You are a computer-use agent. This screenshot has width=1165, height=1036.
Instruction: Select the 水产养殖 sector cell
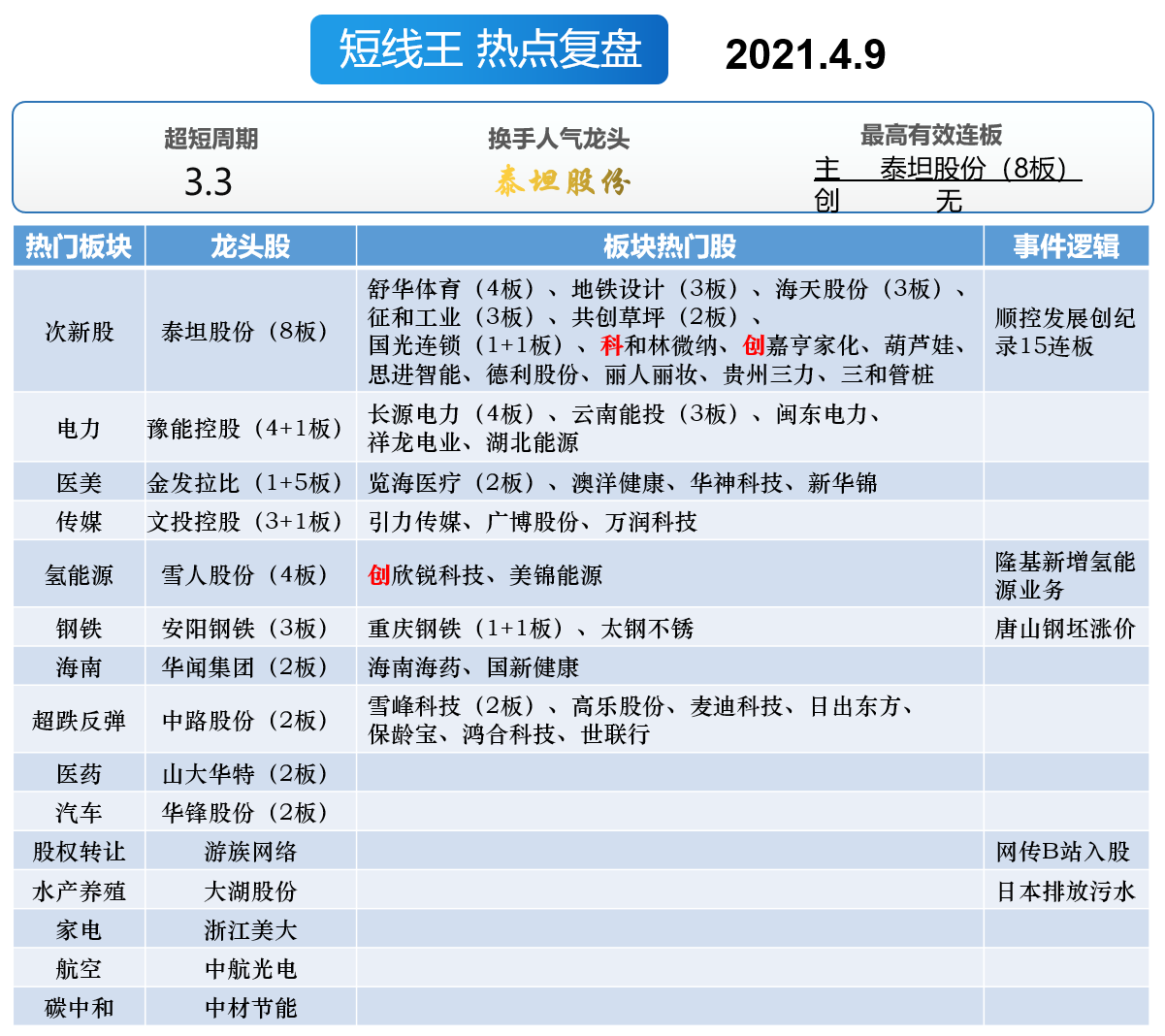pos(79,891)
